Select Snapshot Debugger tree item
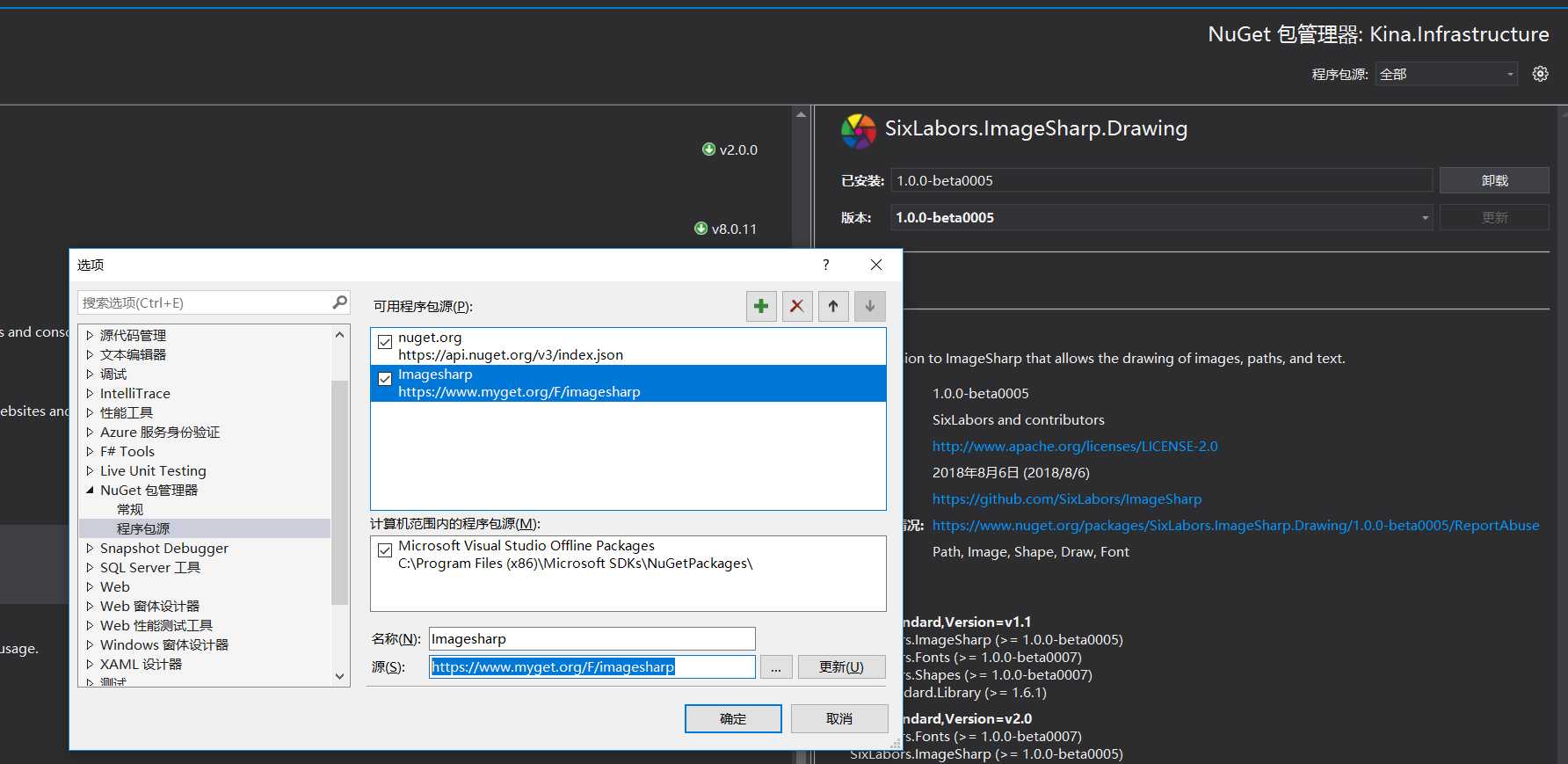The image size is (1568, 764). coord(164,548)
